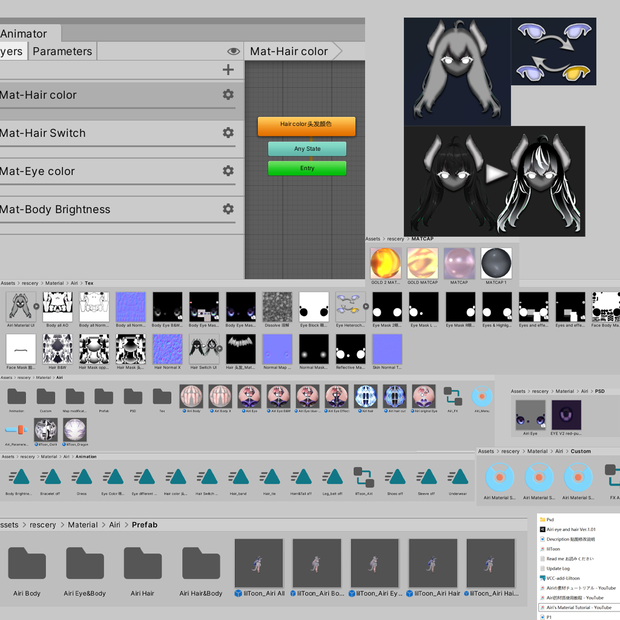Click the gear icon for Mat-Eye color
The height and width of the screenshot is (620, 620).
tap(228, 171)
